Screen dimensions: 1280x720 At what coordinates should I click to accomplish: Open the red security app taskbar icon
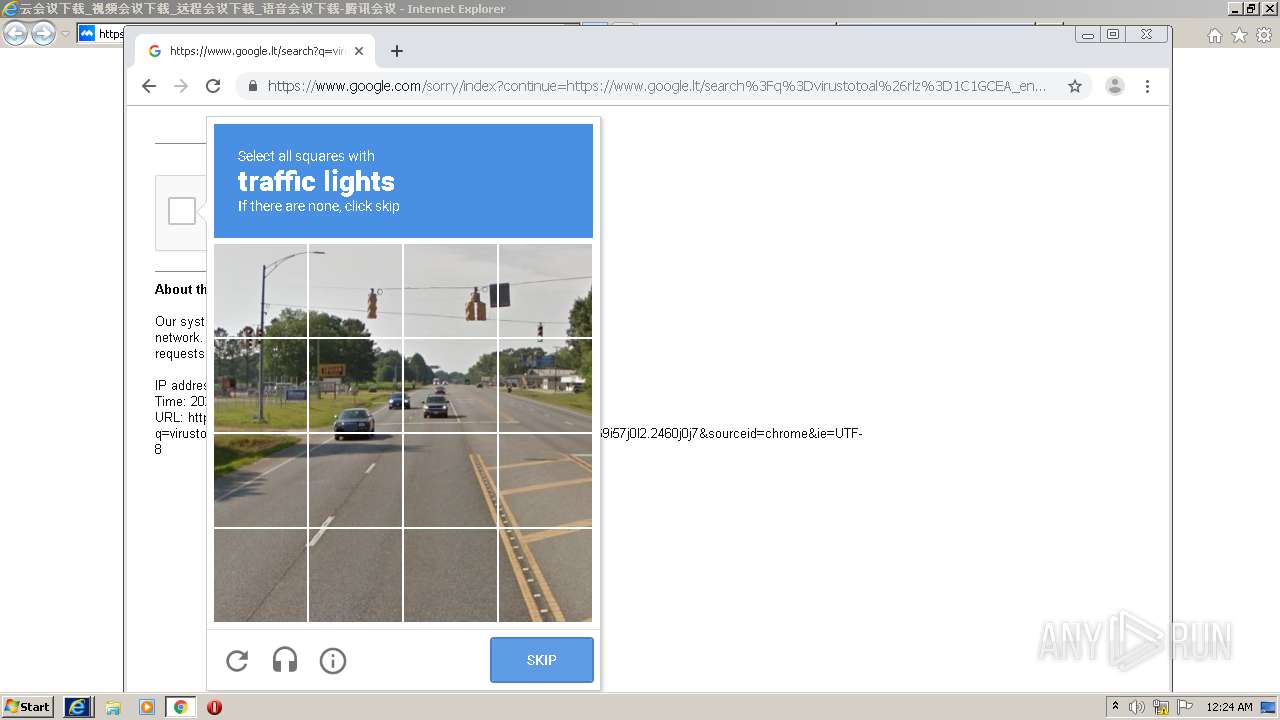(x=214, y=707)
